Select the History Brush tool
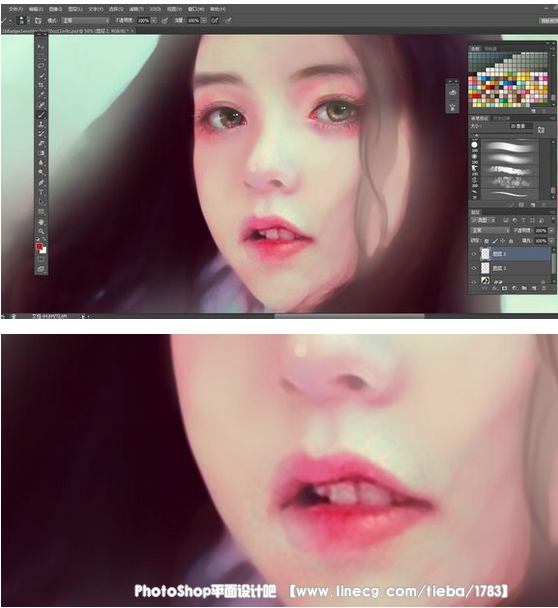 pyautogui.click(x=41, y=134)
